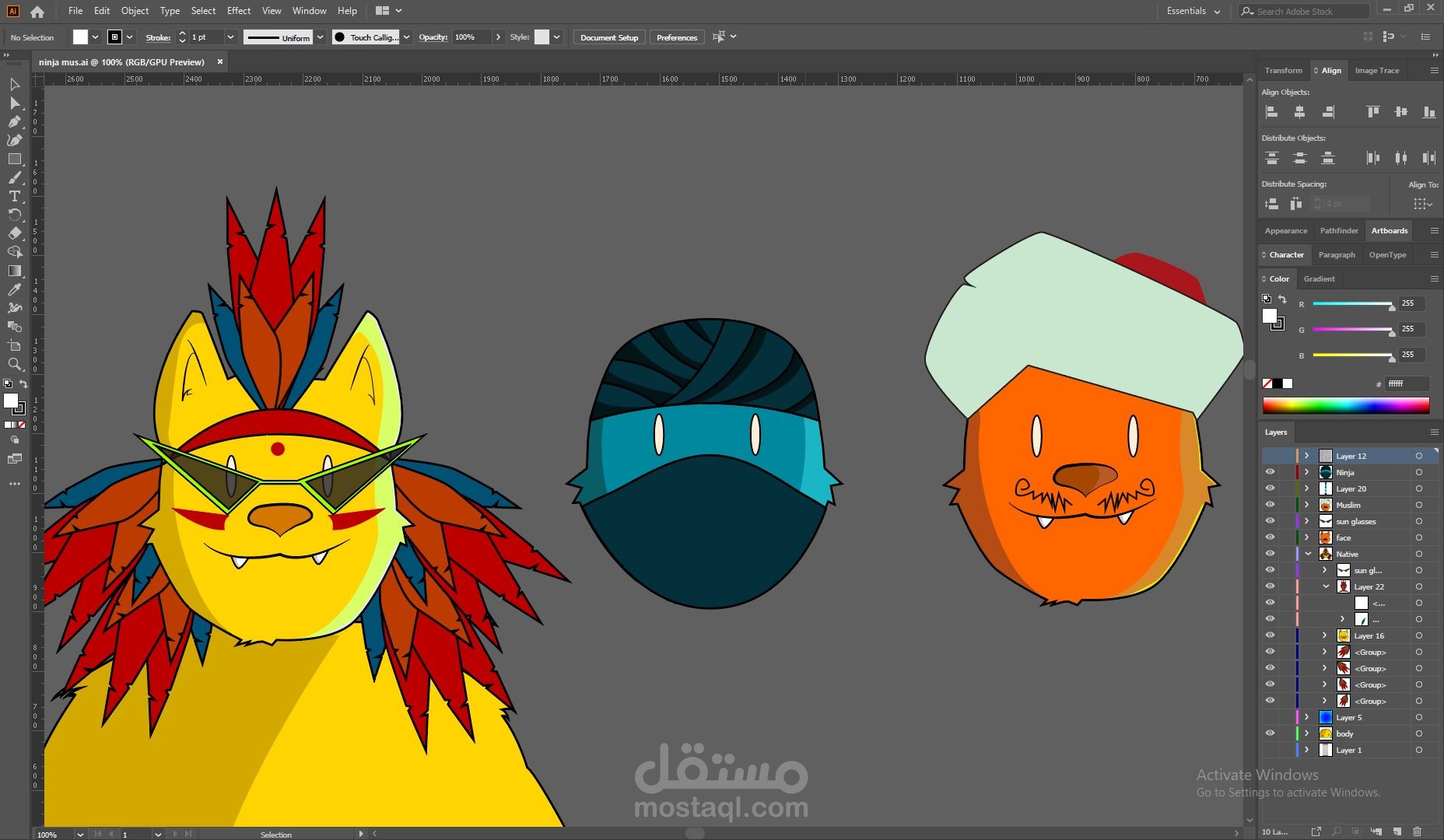
Task: Hide the body layer
Action: click(1270, 733)
